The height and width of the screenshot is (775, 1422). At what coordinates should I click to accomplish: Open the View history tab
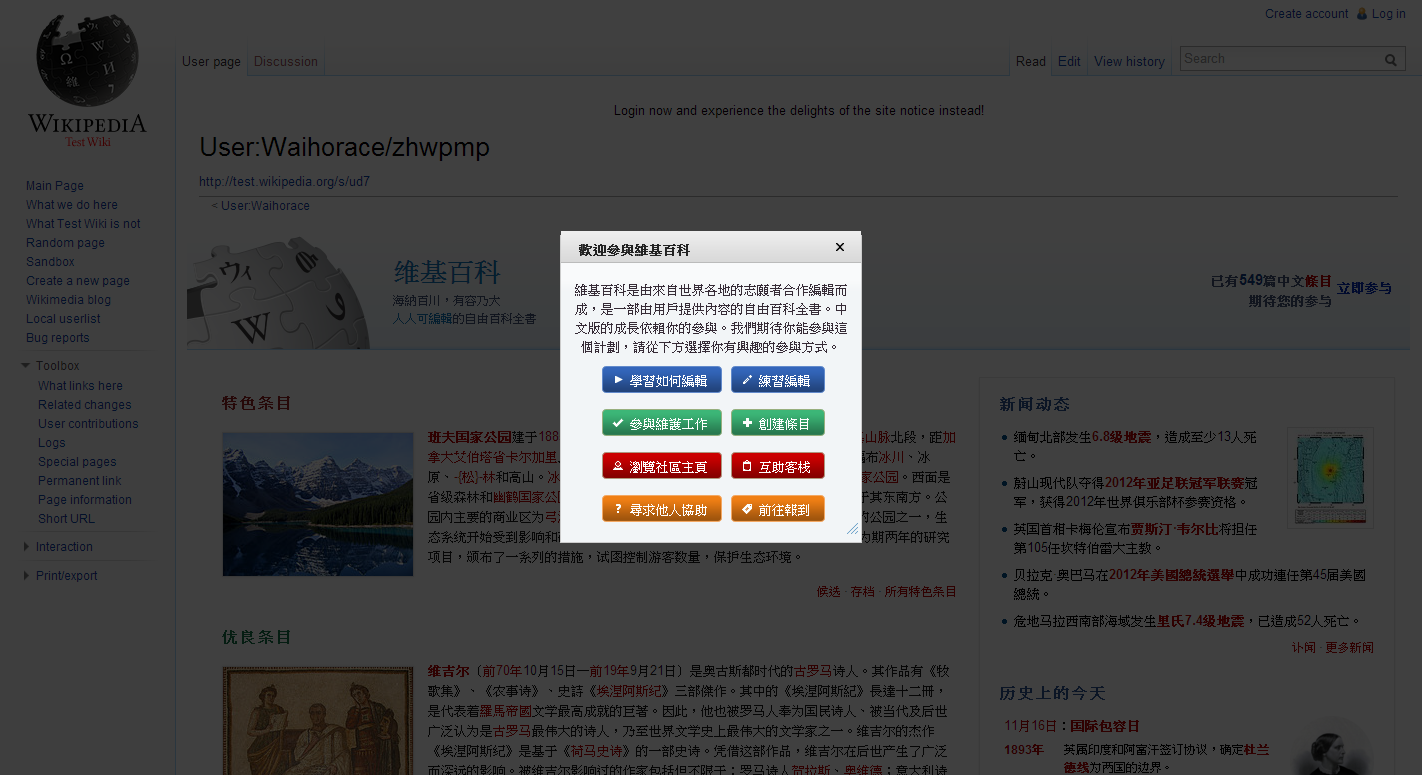[1129, 62]
